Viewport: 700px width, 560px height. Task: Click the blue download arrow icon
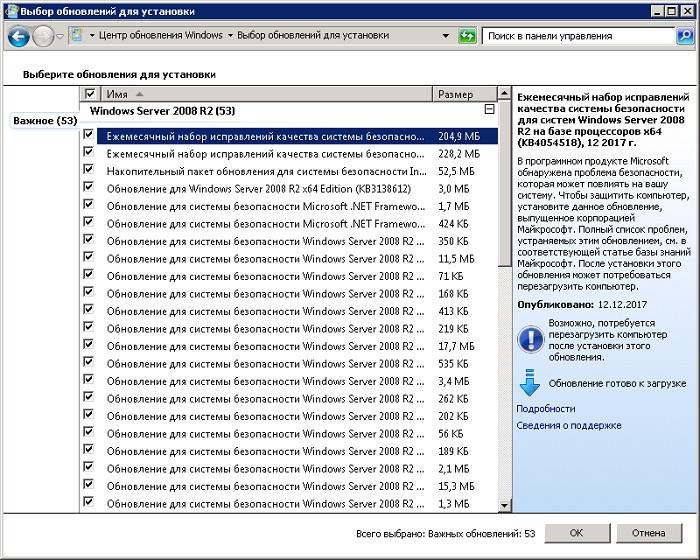tap(529, 383)
